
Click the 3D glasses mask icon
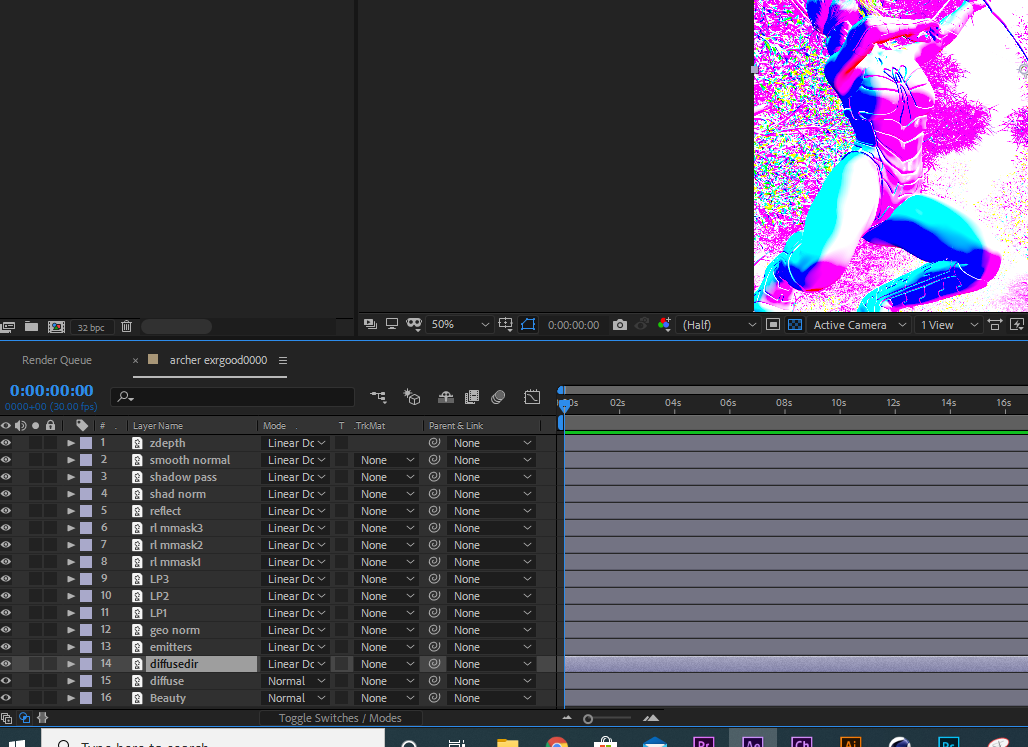(x=414, y=323)
